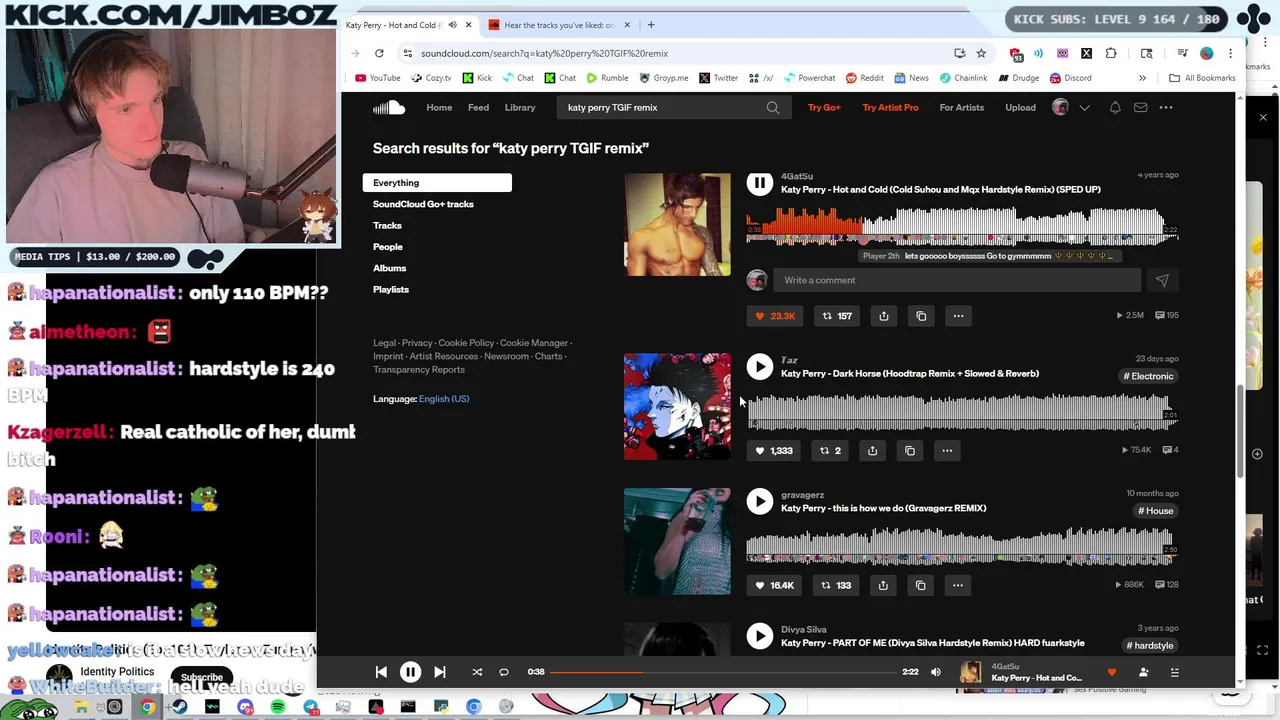Seek in the Dark Horse remix waveform
This screenshot has width=1280, height=720.
tap(962, 412)
